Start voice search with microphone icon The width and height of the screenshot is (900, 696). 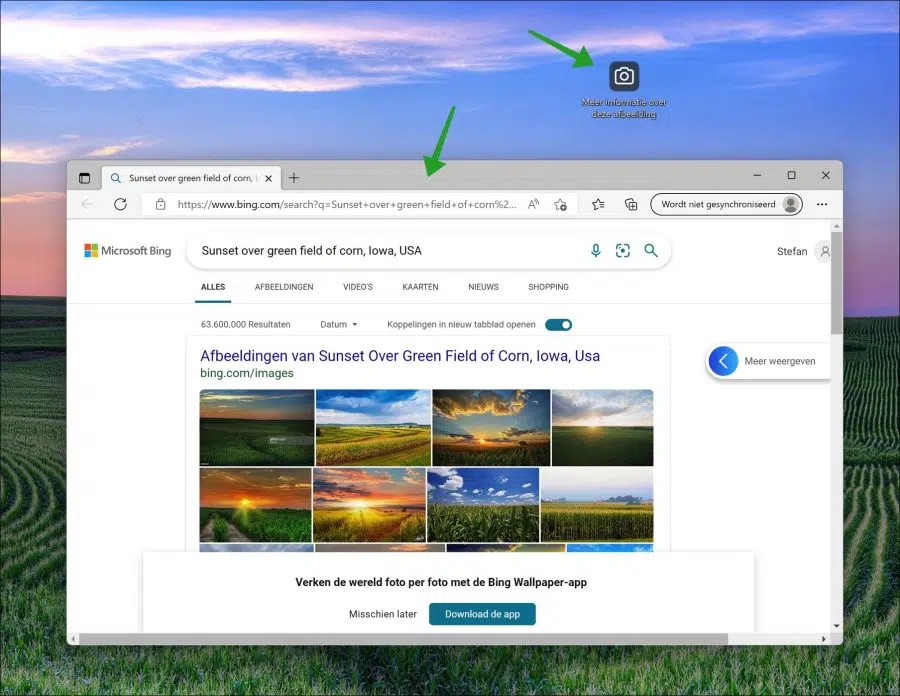coord(596,251)
